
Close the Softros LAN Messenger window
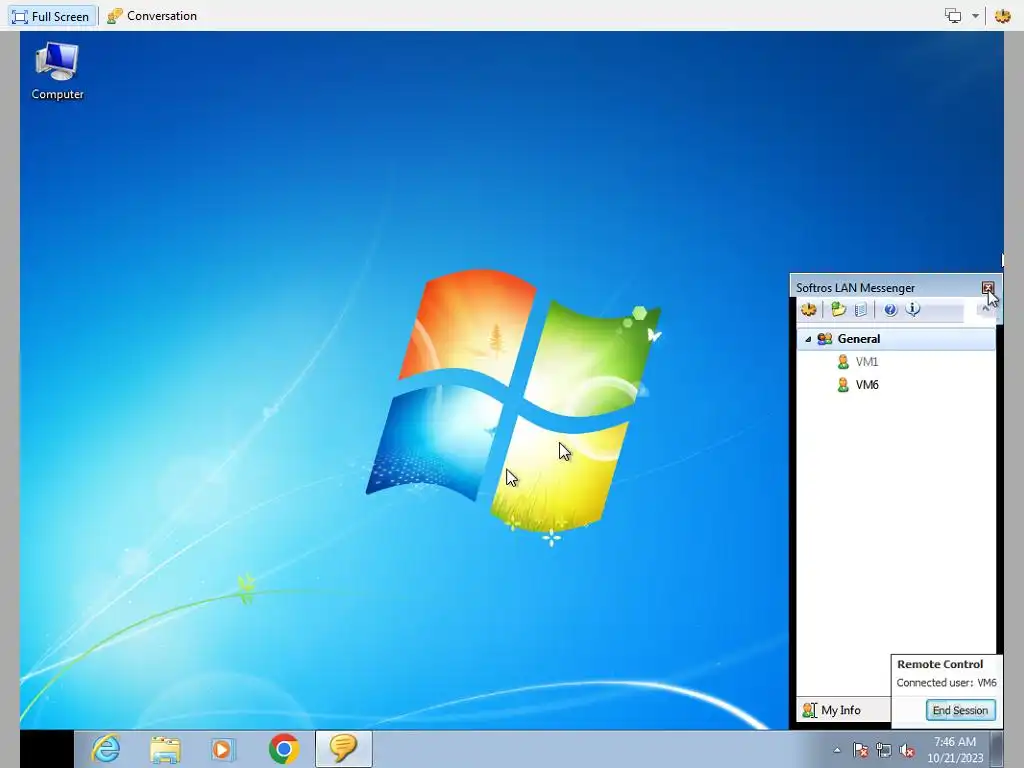pyautogui.click(x=987, y=287)
